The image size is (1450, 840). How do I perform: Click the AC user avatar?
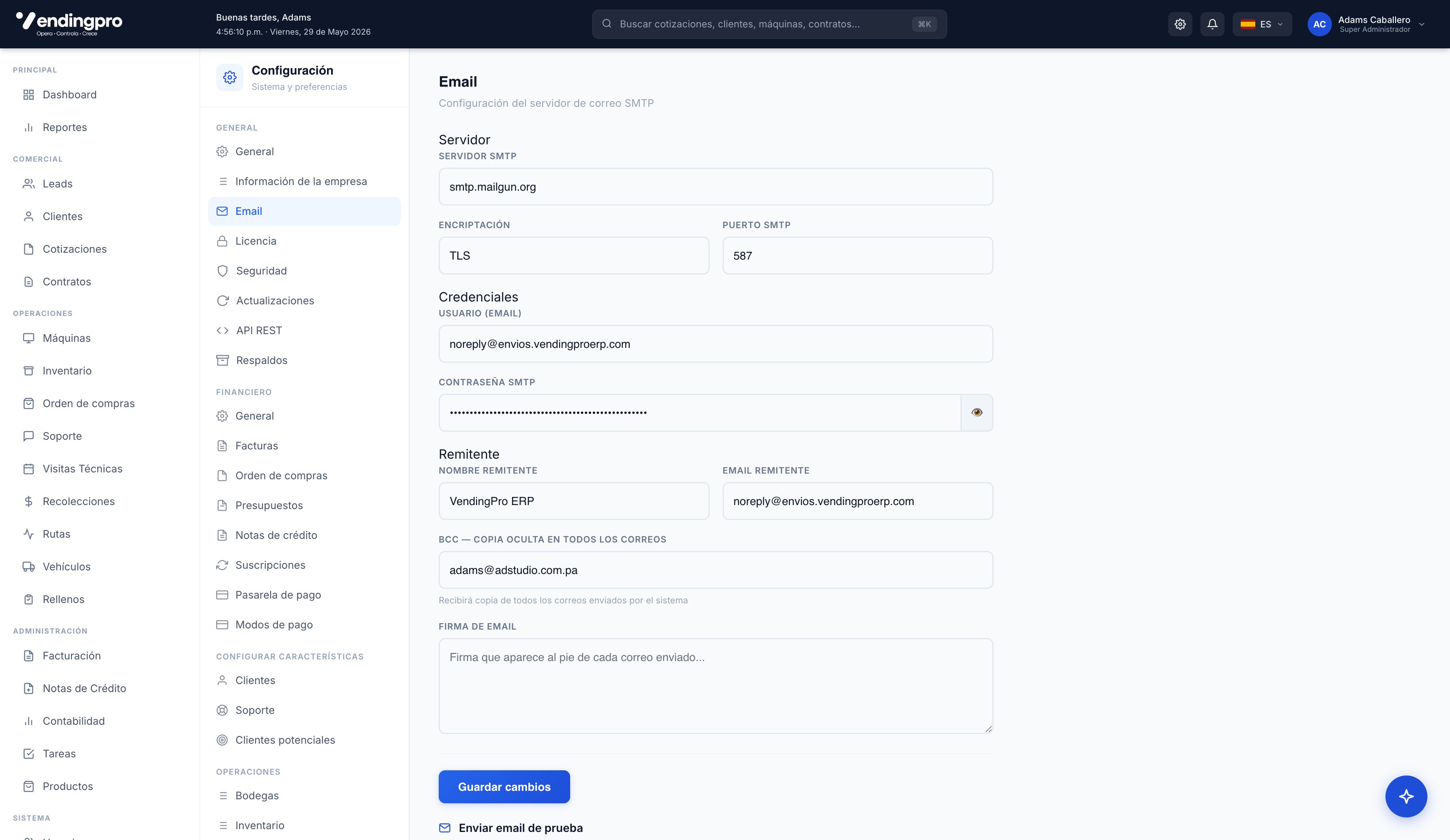[x=1319, y=24]
